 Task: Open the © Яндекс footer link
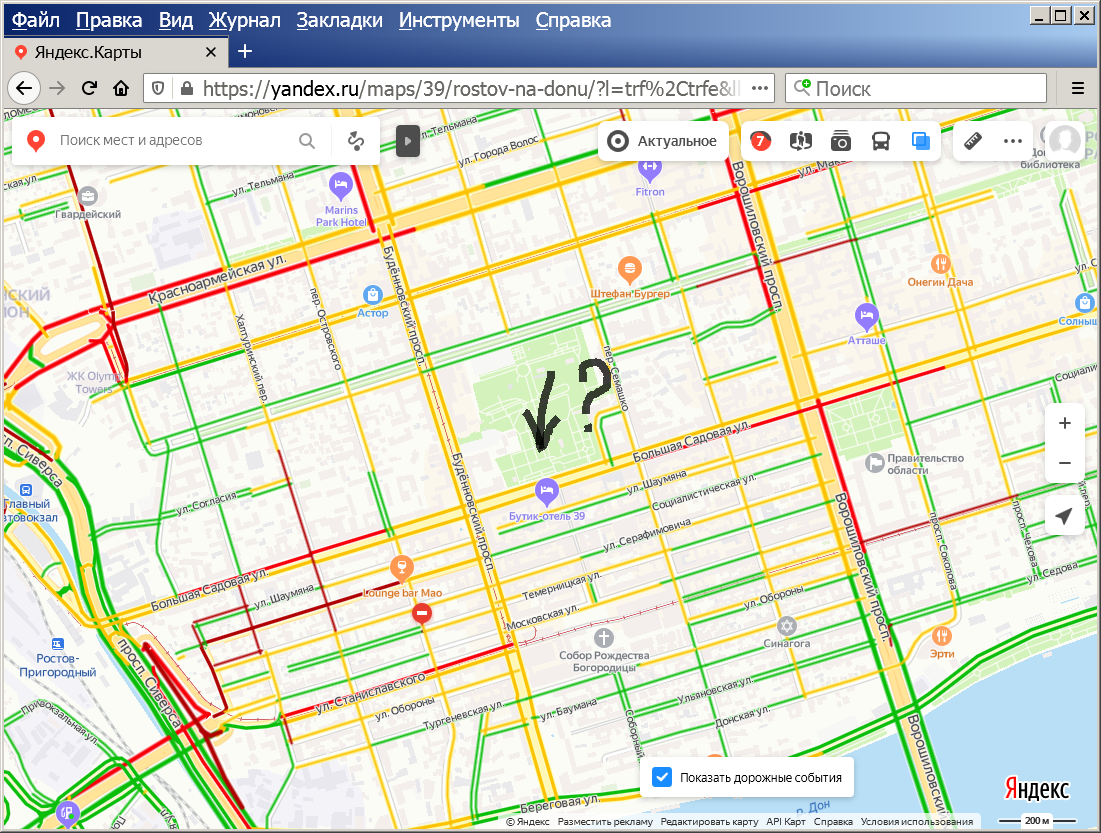[527, 822]
